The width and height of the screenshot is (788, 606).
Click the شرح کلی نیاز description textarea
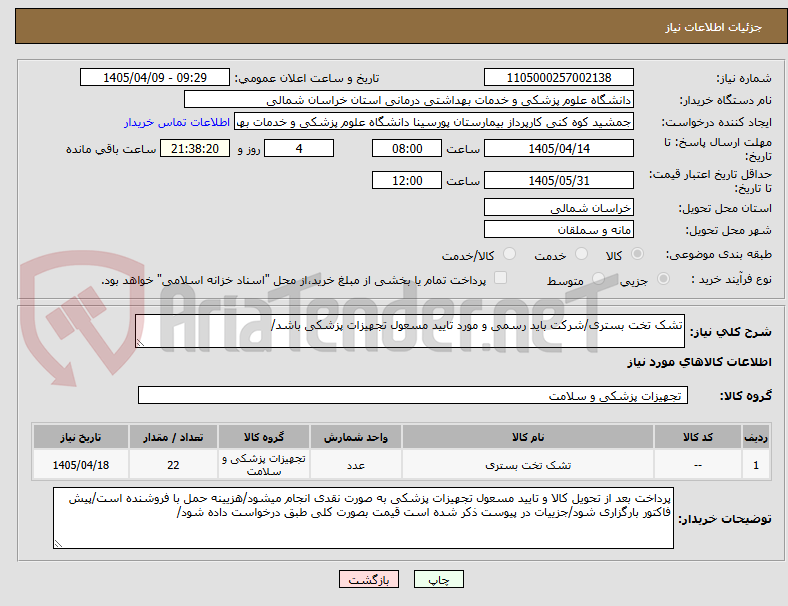click(x=410, y=331)
